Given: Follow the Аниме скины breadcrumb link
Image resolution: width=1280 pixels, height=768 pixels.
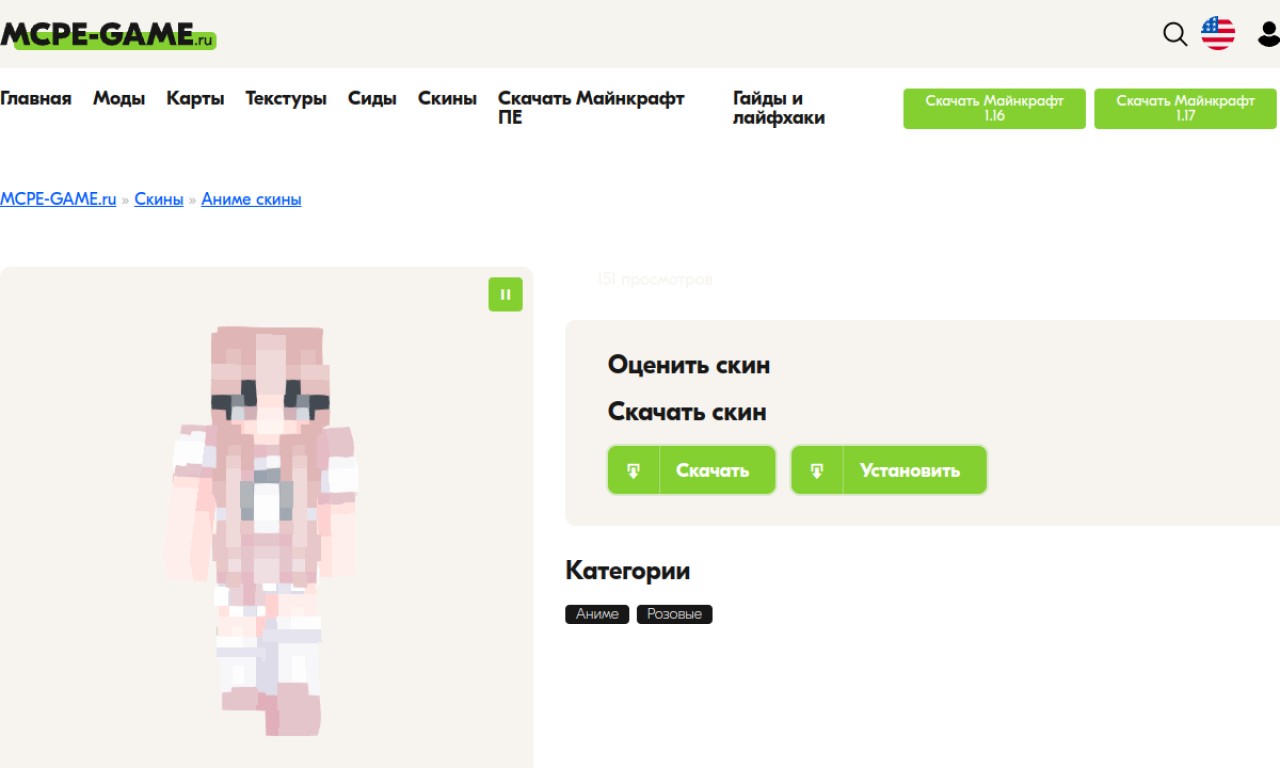Looking at the screenshot, I should coord(251,199).
